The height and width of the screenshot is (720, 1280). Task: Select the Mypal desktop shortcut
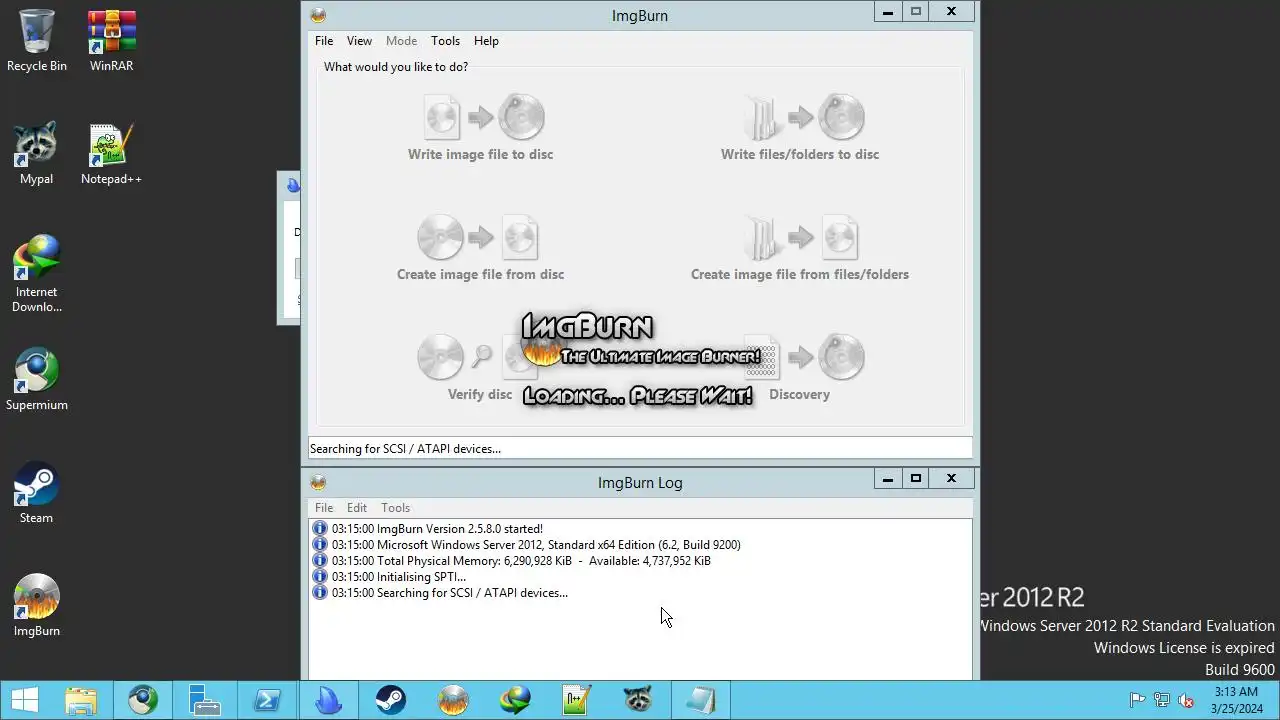pos(37,154)
